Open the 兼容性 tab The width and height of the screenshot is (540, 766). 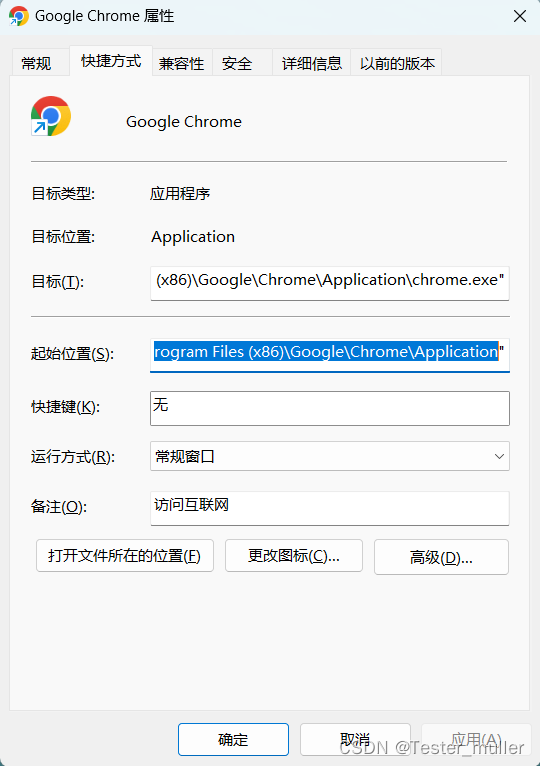(181, 63)
